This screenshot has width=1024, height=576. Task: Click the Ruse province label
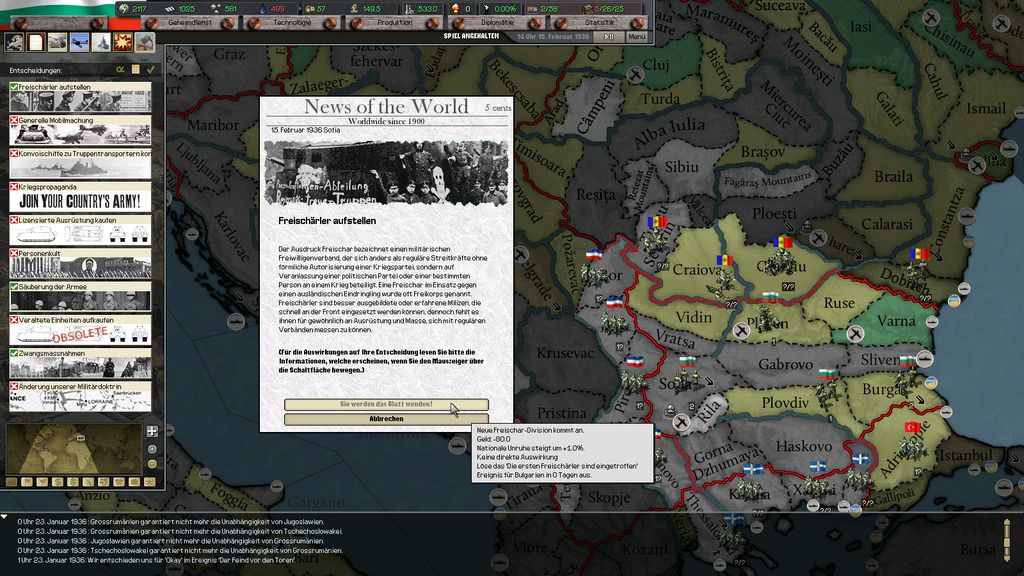tap(839, 303)
